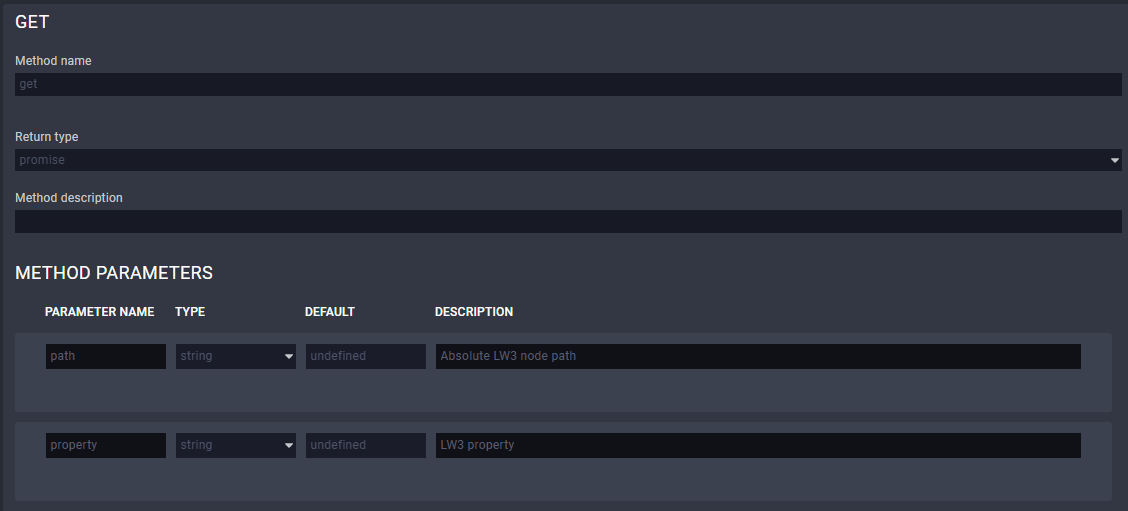This screenshot has height=511, width=1128.
Task: Click the GET section heading
Action: [32, 22]
